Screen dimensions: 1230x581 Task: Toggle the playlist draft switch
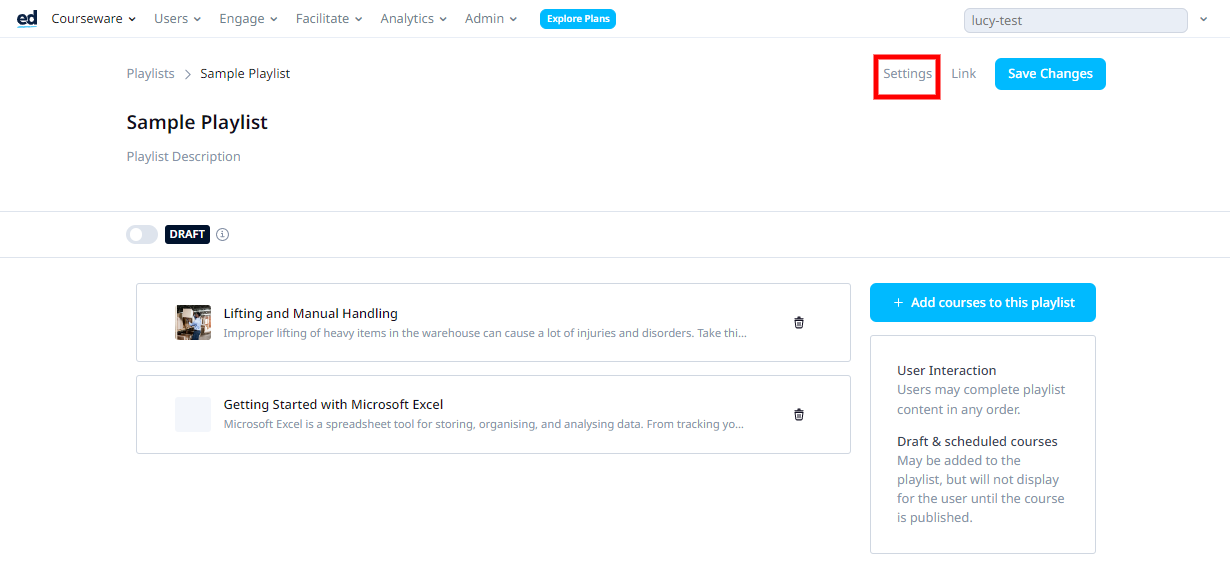[142, 235]
